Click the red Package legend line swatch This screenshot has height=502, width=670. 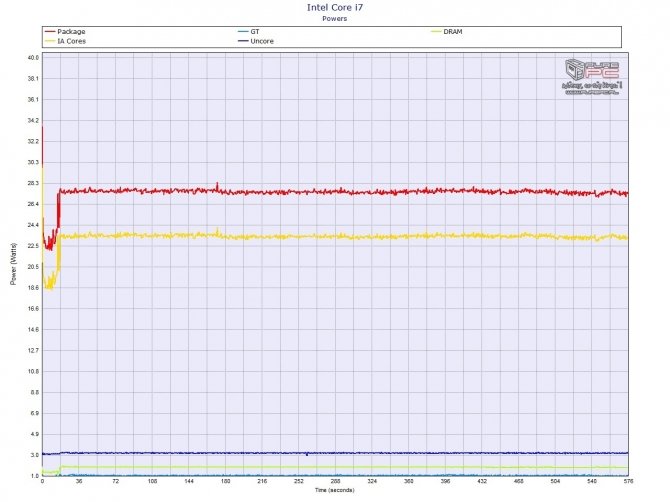coord(50,32)
